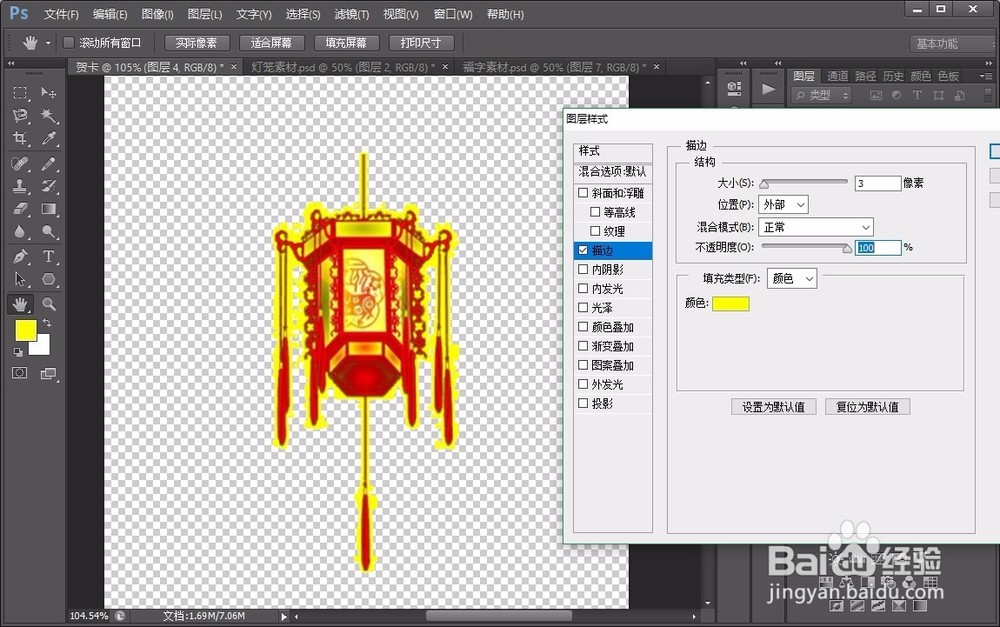Select the Path Selection tool
The width and height of the screenshot is (1000, 627).
coord(20,279)
